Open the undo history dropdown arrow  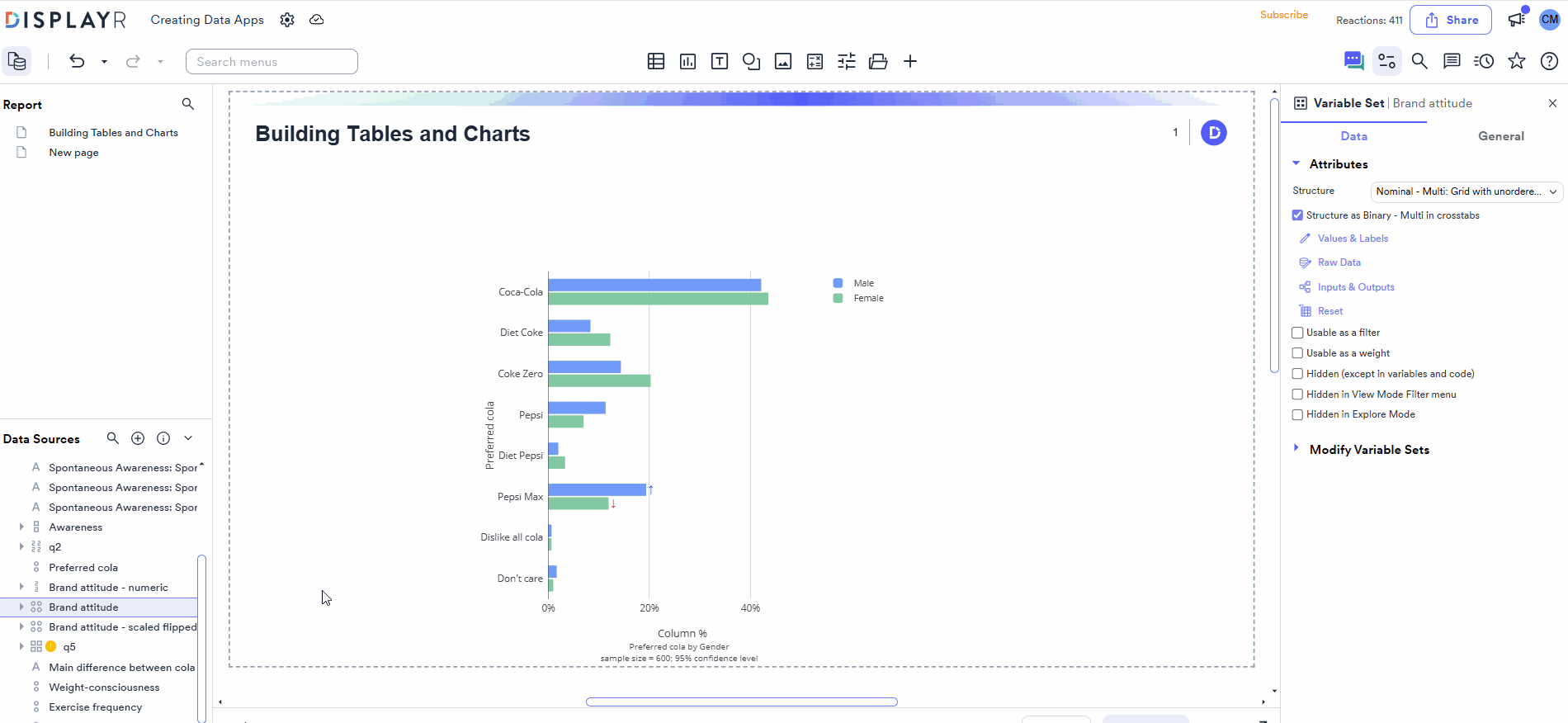point(104,62)
